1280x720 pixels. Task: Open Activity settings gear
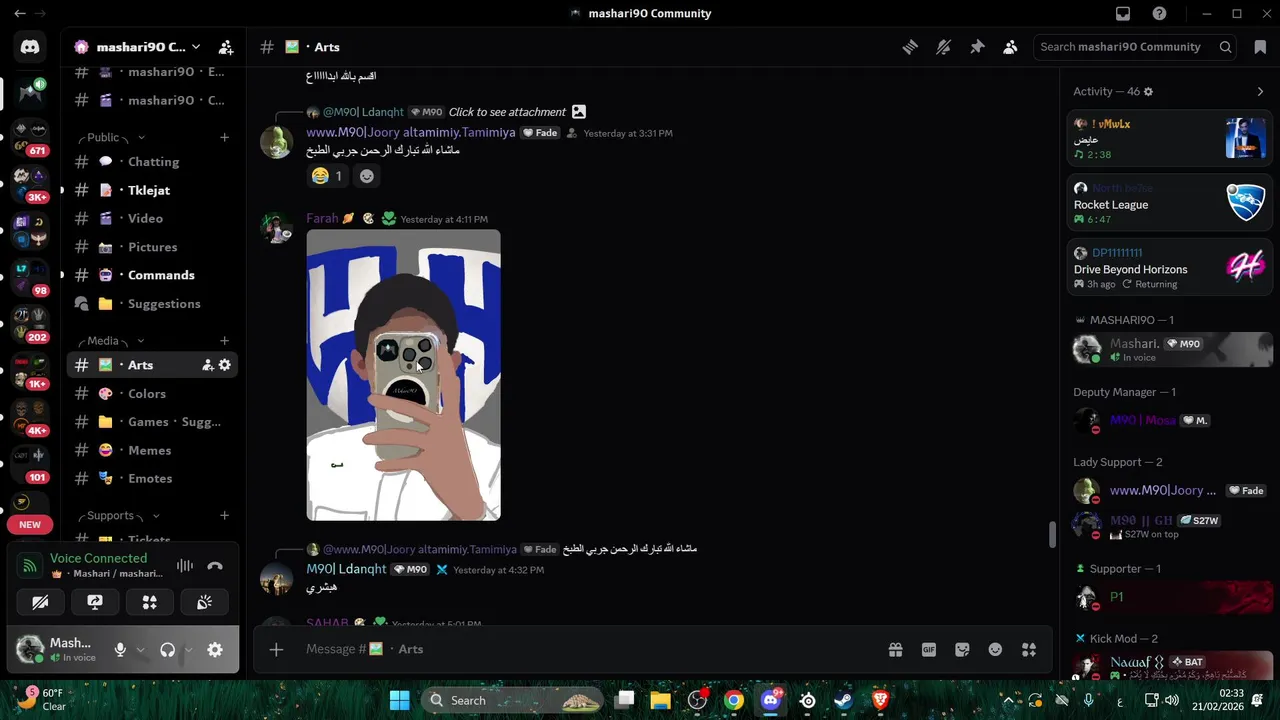click(x=1148, y=91)
